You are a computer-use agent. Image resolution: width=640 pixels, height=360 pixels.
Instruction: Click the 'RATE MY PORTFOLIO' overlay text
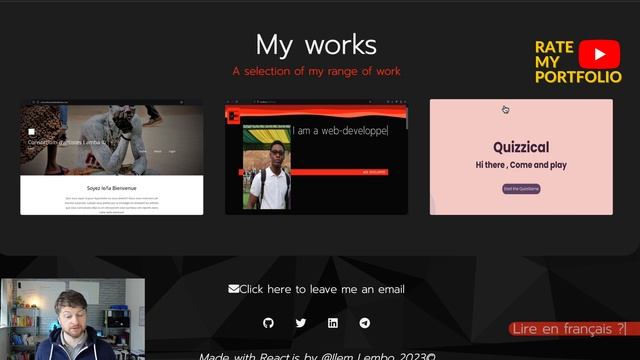[x=578, y=62]
